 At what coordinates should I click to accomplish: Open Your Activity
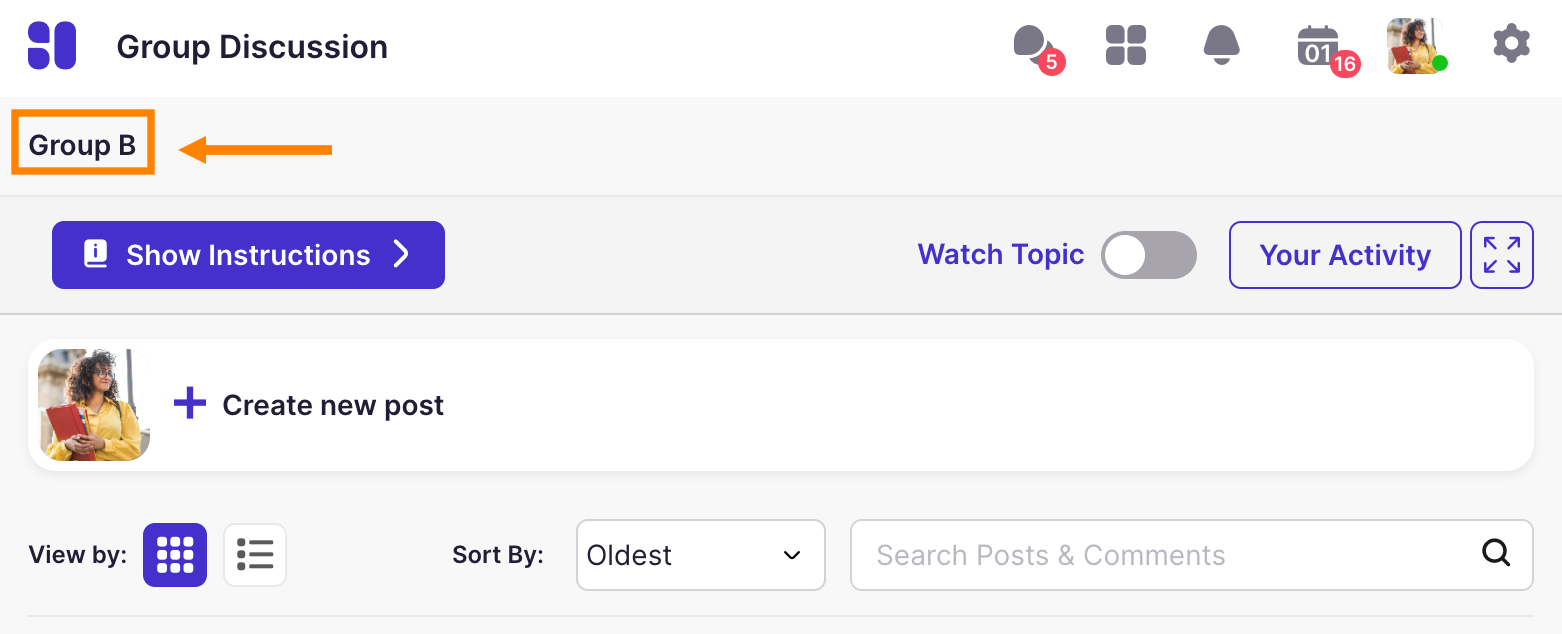coord(1344,255)
